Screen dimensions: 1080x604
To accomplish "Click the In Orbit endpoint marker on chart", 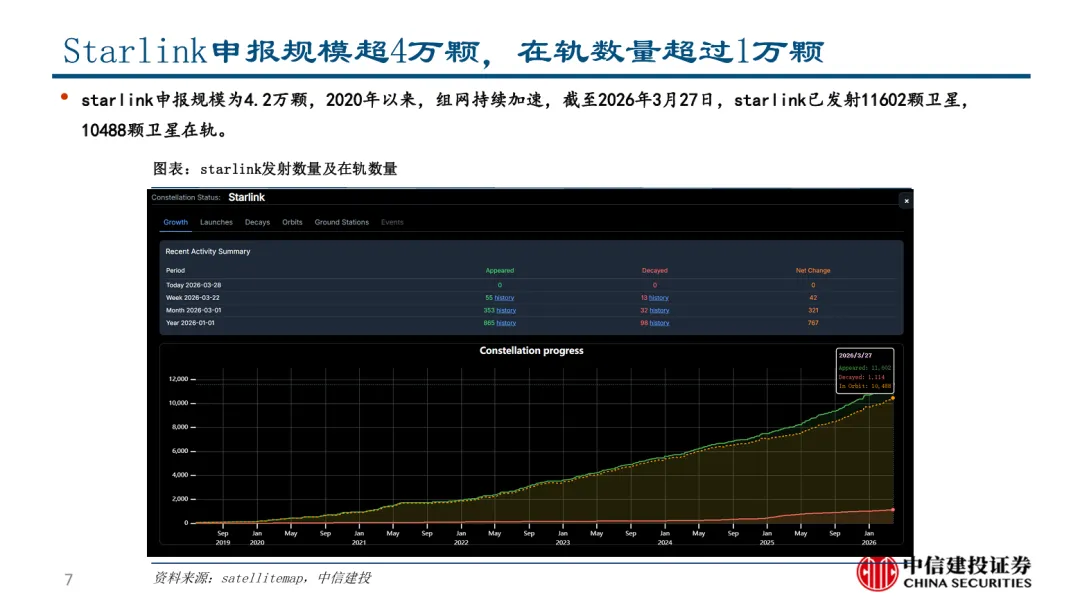I will (893, 398).
